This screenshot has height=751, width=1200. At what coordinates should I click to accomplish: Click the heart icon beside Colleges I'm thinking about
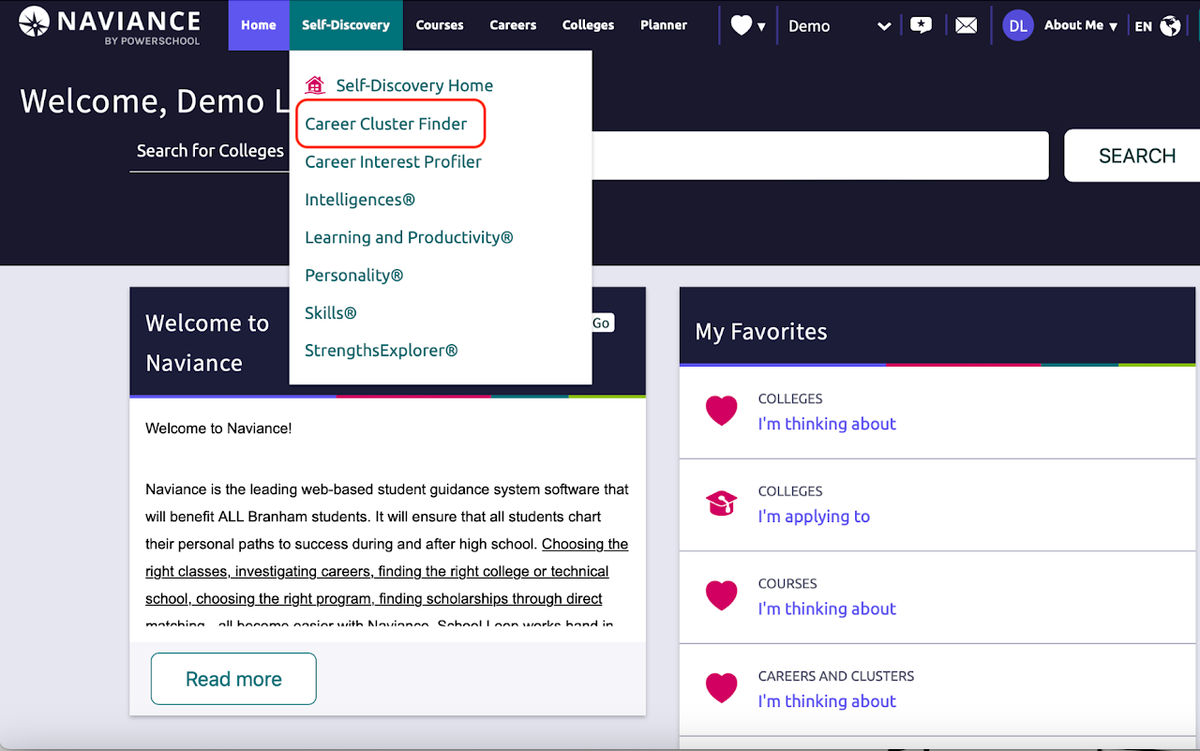click(x=721, y=411)
